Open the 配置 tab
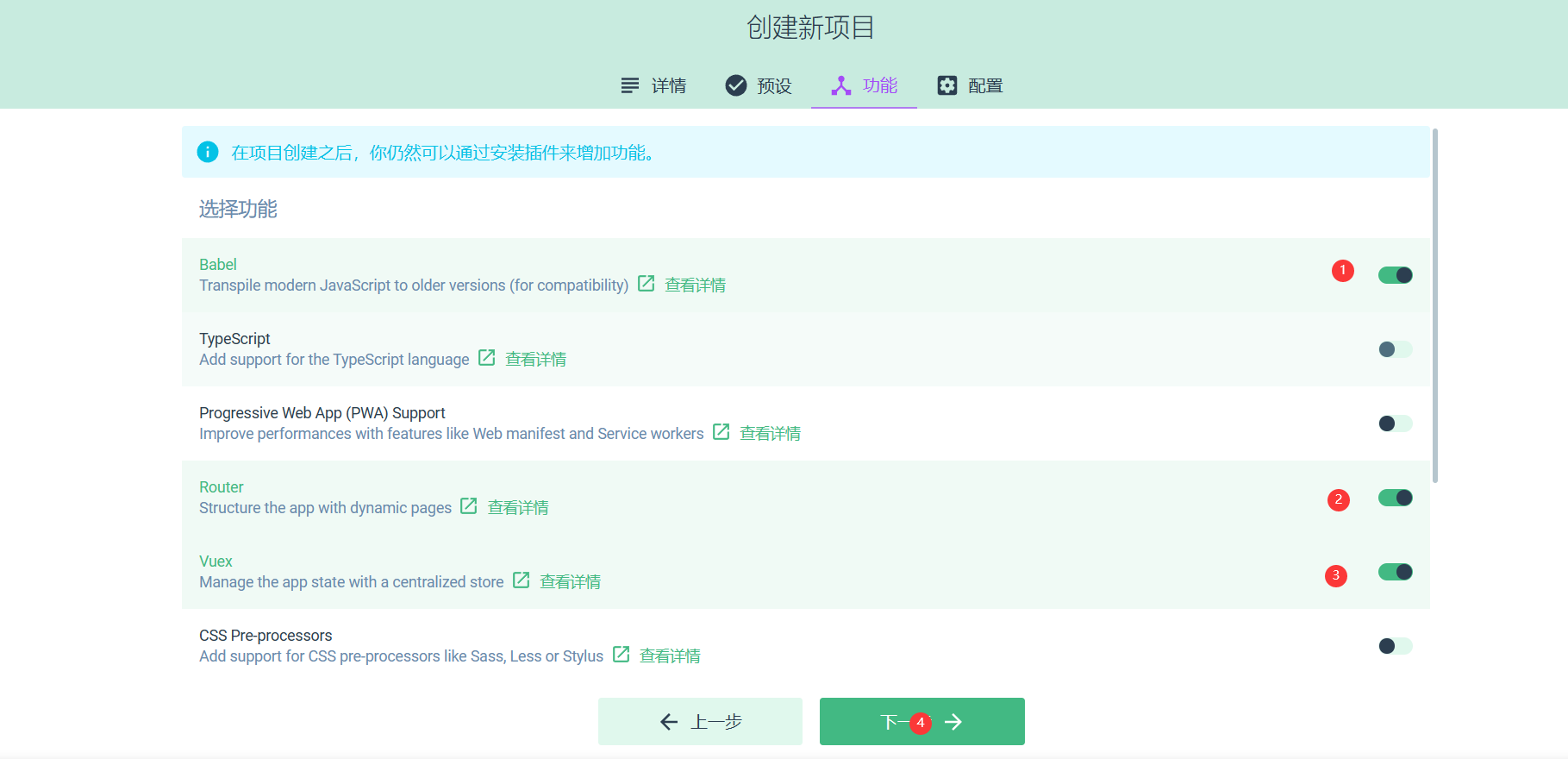The width and height of the screenshot is (1568, 759). click(970, 85)
